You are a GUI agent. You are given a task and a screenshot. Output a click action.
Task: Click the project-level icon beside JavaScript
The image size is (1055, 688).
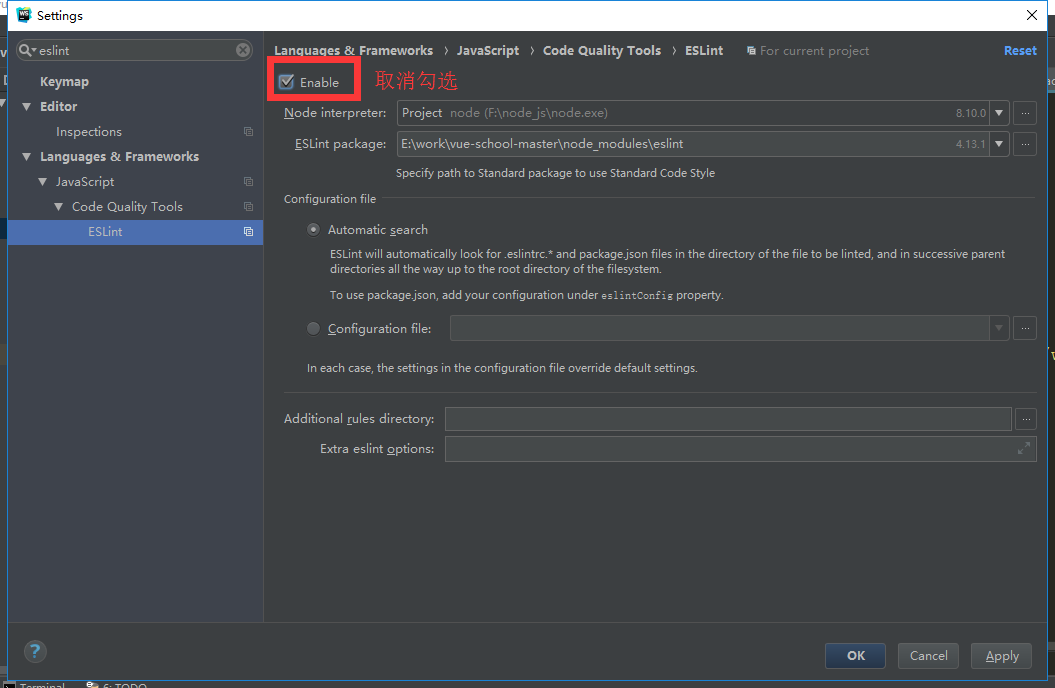pos(248,182)
